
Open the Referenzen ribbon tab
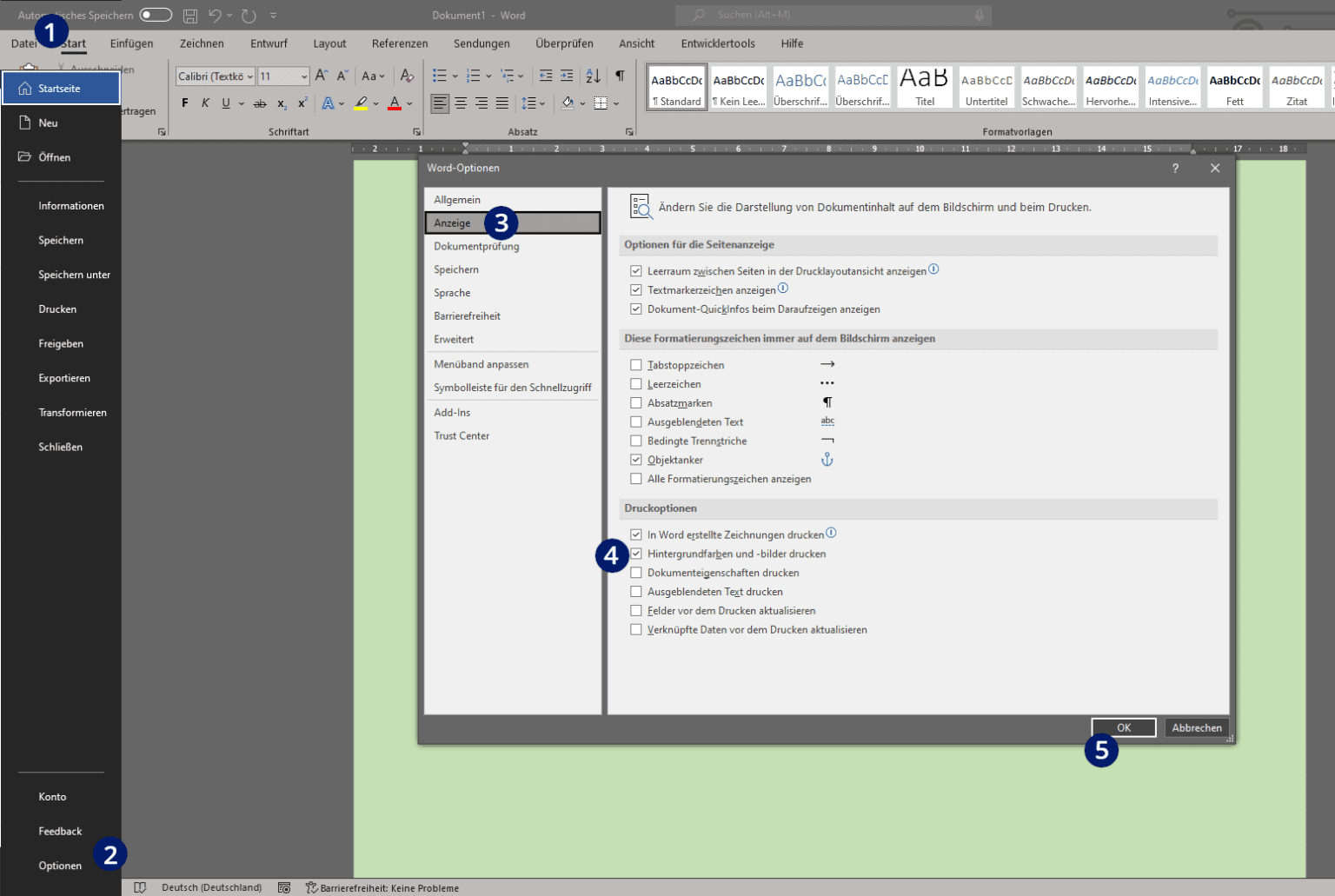tap(400, 43)
